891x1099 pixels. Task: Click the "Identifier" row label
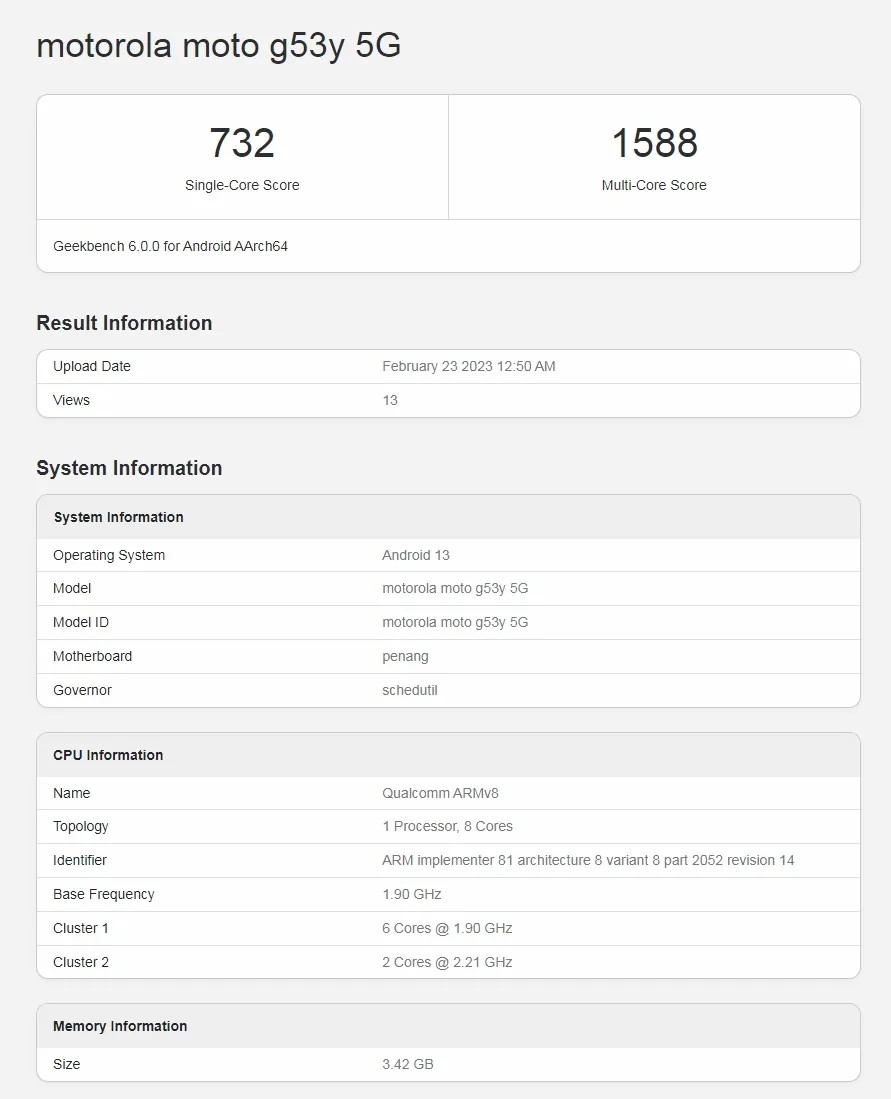coord(80,860)
